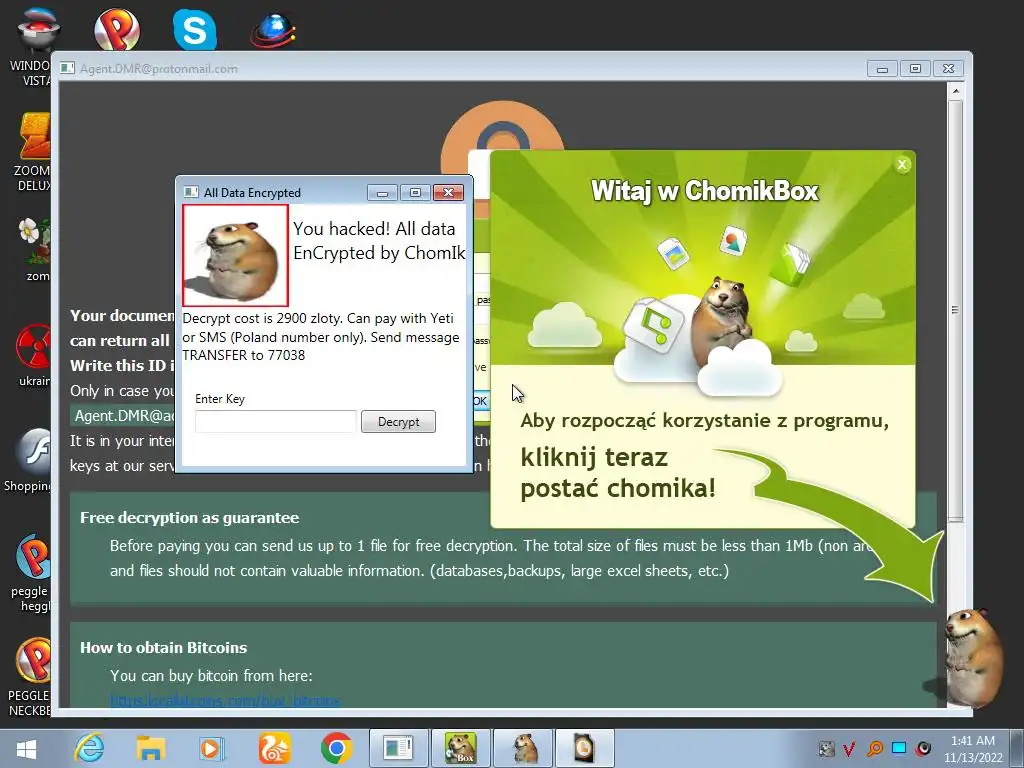Screen dimensions: 1024x768
Task: Open the Flash Shopping desktop icon
Action: pyautogui.click(x=30, y=460)
